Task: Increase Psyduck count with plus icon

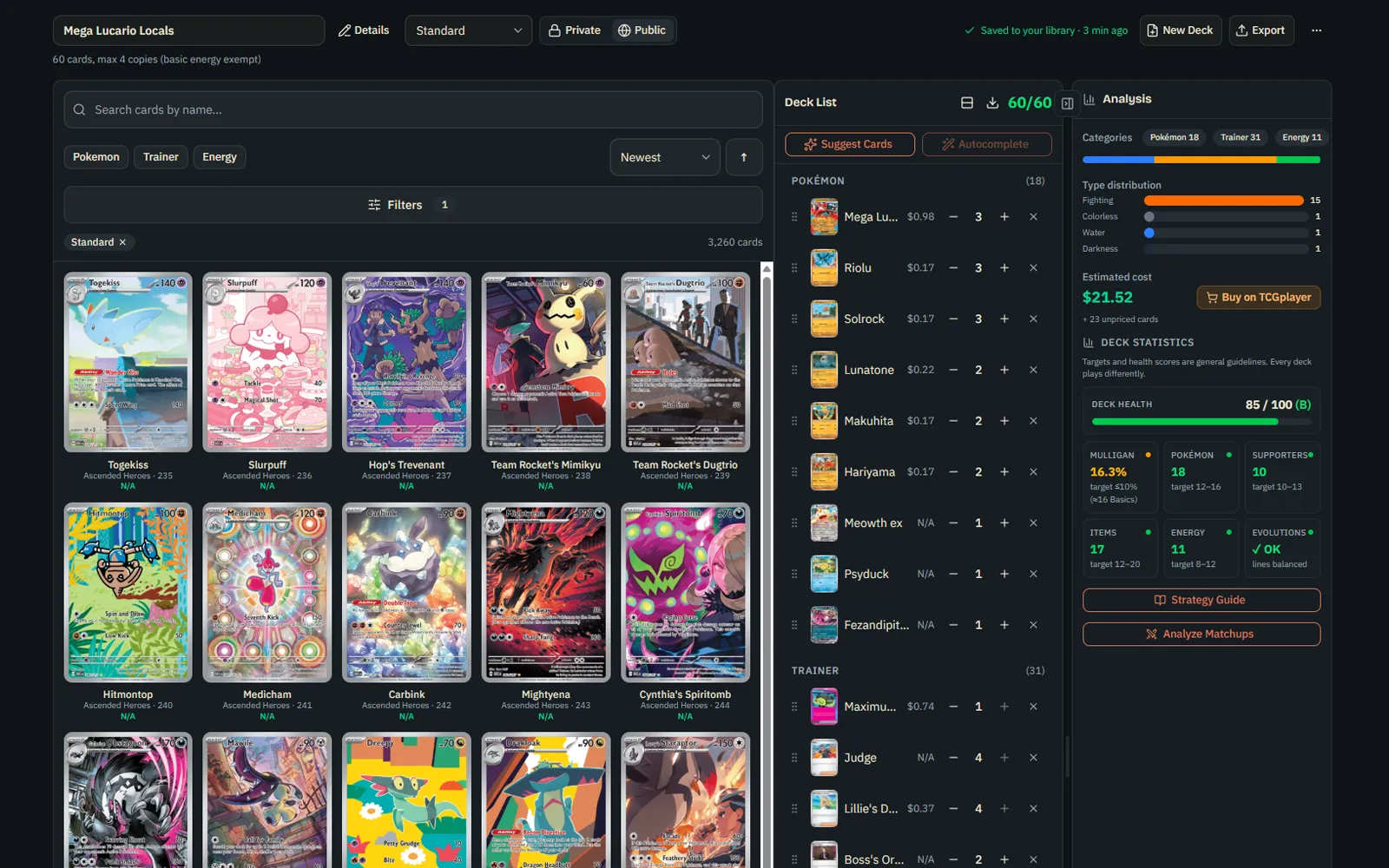Action: point(1004,574)
